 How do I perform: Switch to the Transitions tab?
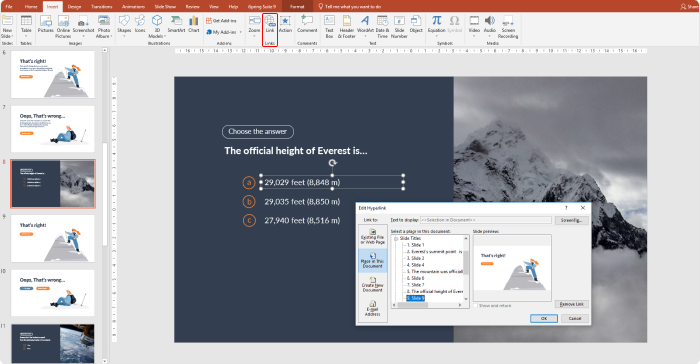[102, 7]
